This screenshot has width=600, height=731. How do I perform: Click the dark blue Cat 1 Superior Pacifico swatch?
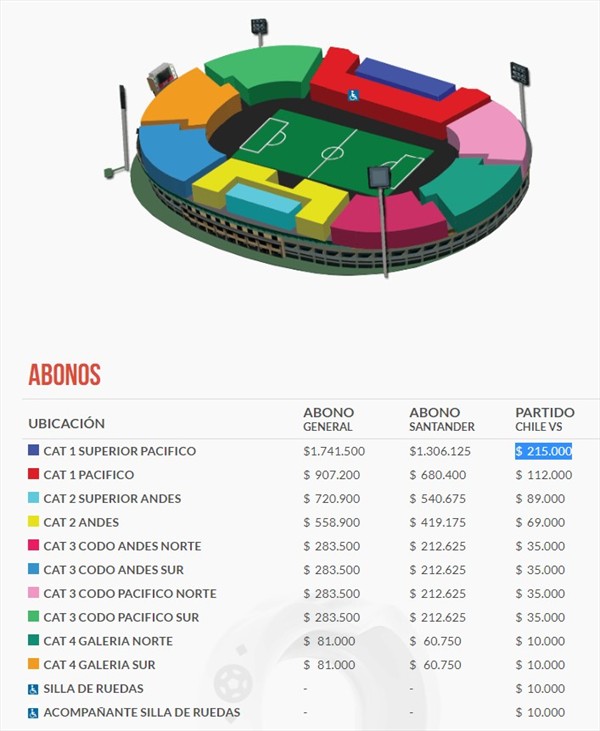tap(34, 451)
